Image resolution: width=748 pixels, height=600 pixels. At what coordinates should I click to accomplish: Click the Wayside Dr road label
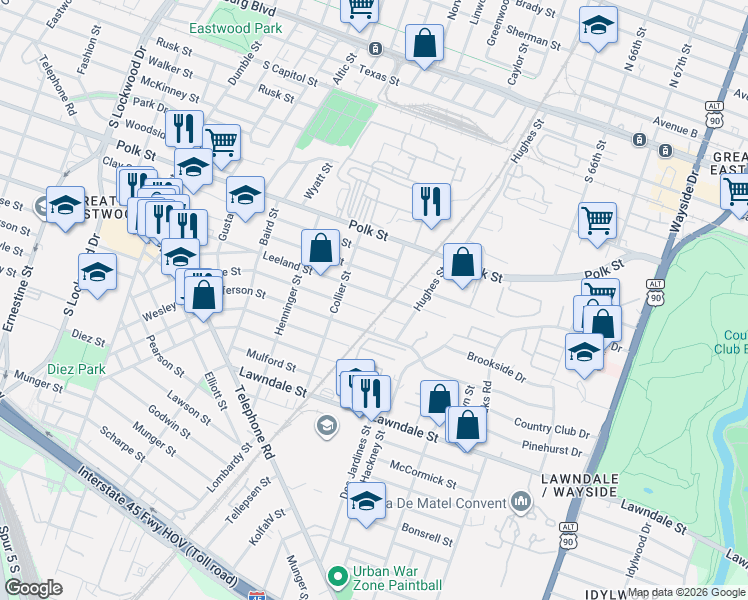(x=685, y=201)
